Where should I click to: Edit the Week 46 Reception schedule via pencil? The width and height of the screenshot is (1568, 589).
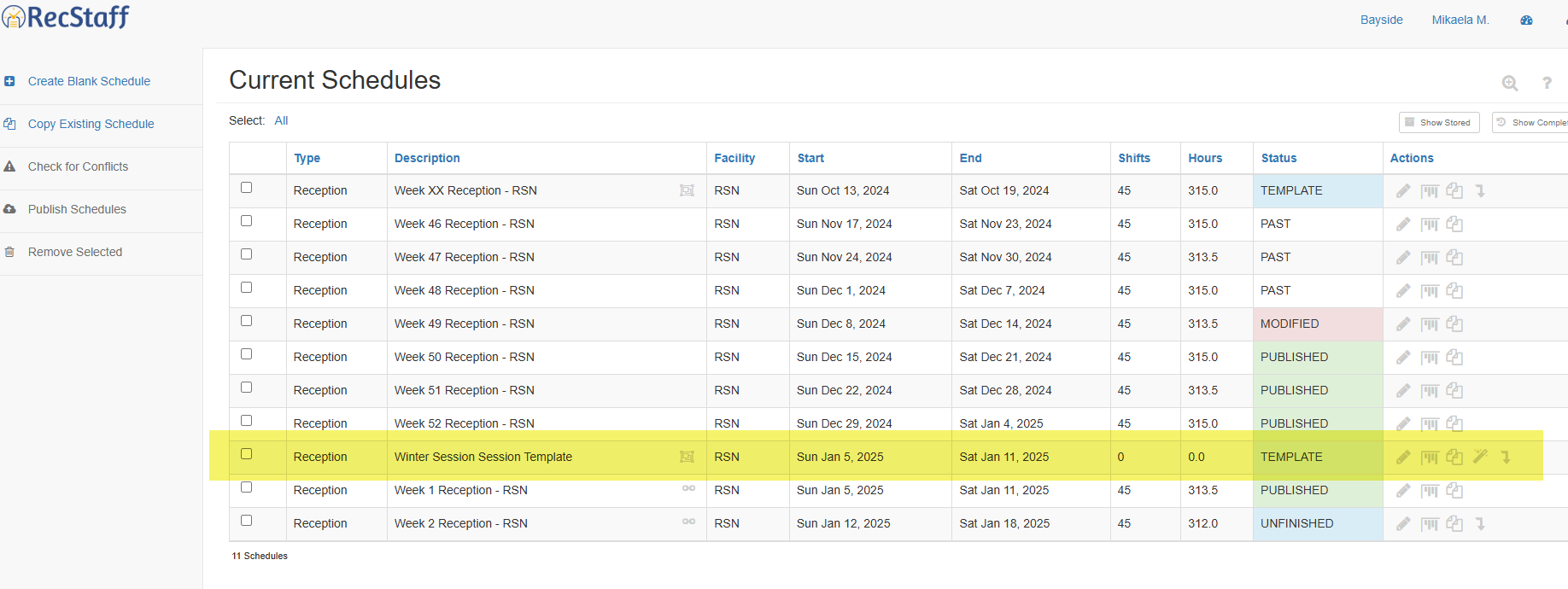[1403, 225]
